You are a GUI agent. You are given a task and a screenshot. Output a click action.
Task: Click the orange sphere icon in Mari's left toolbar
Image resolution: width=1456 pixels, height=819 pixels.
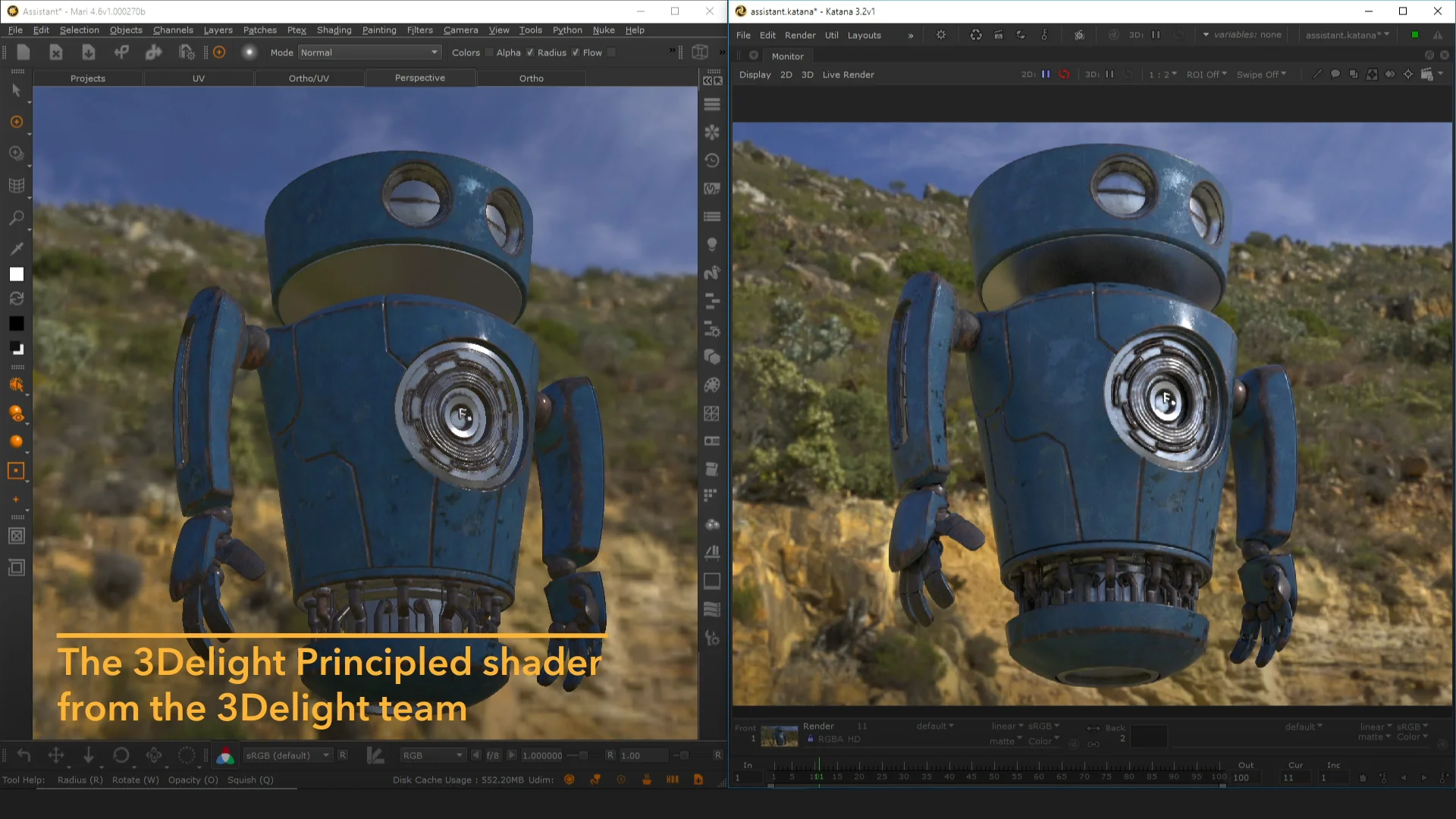(x=16, y=441)
